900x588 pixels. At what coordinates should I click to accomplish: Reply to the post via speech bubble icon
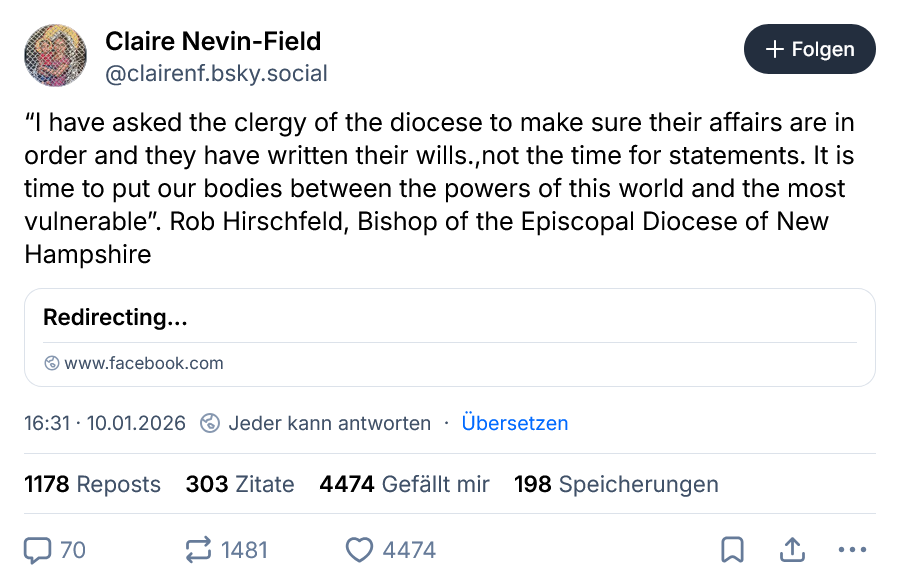click(38, 550)
